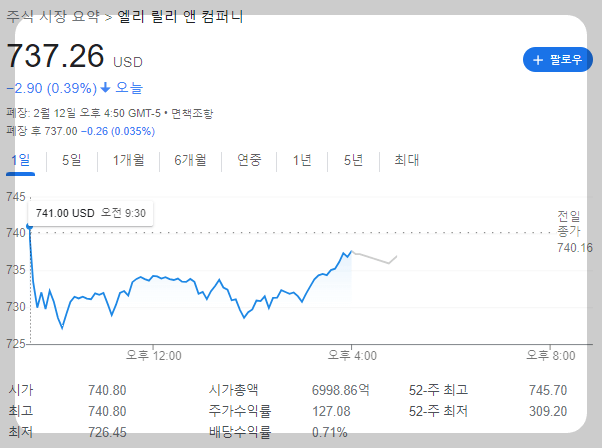Click the 오후 12:00 axis label
Screen dimensions: 602x448
click(154, 355)
